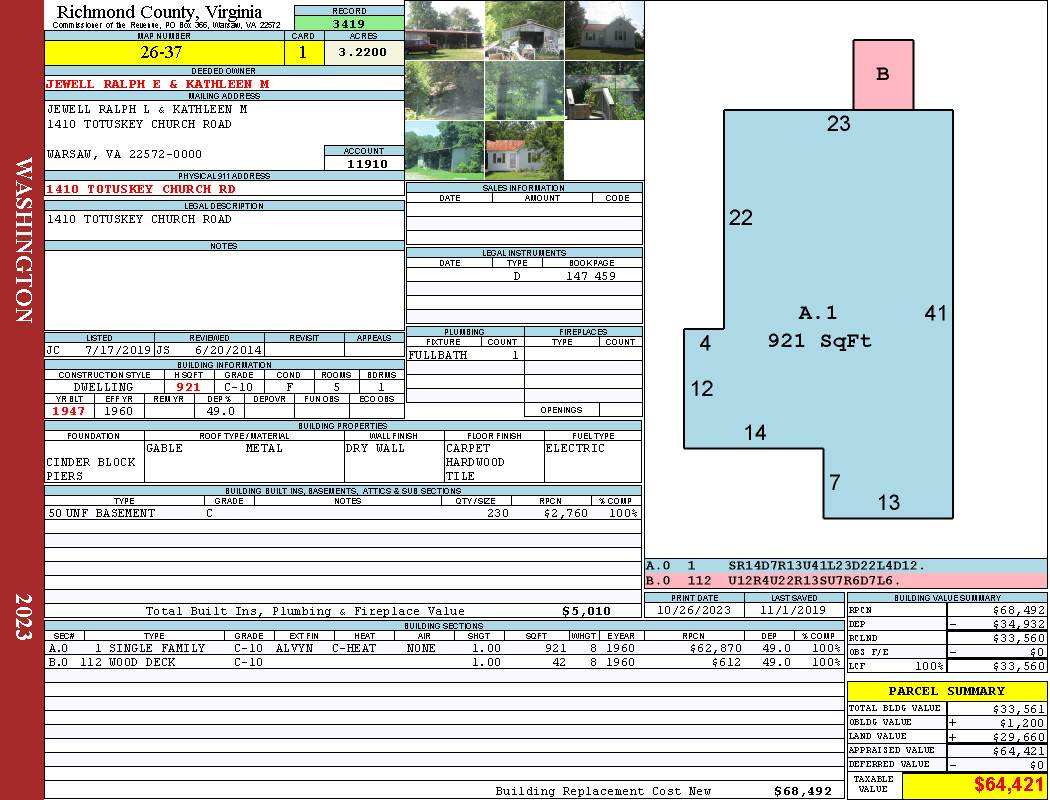This screenshot has height=800, width=1050.
Task: Click year built value 1947
Action: pos(69,411)
